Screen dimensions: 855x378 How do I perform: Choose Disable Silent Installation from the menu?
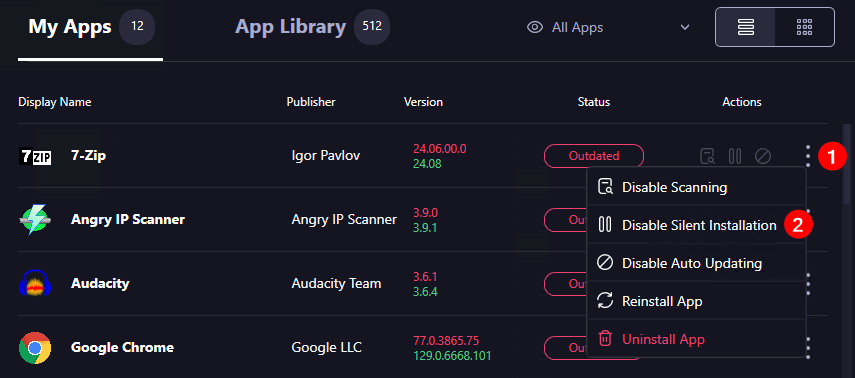pos(696,225)
